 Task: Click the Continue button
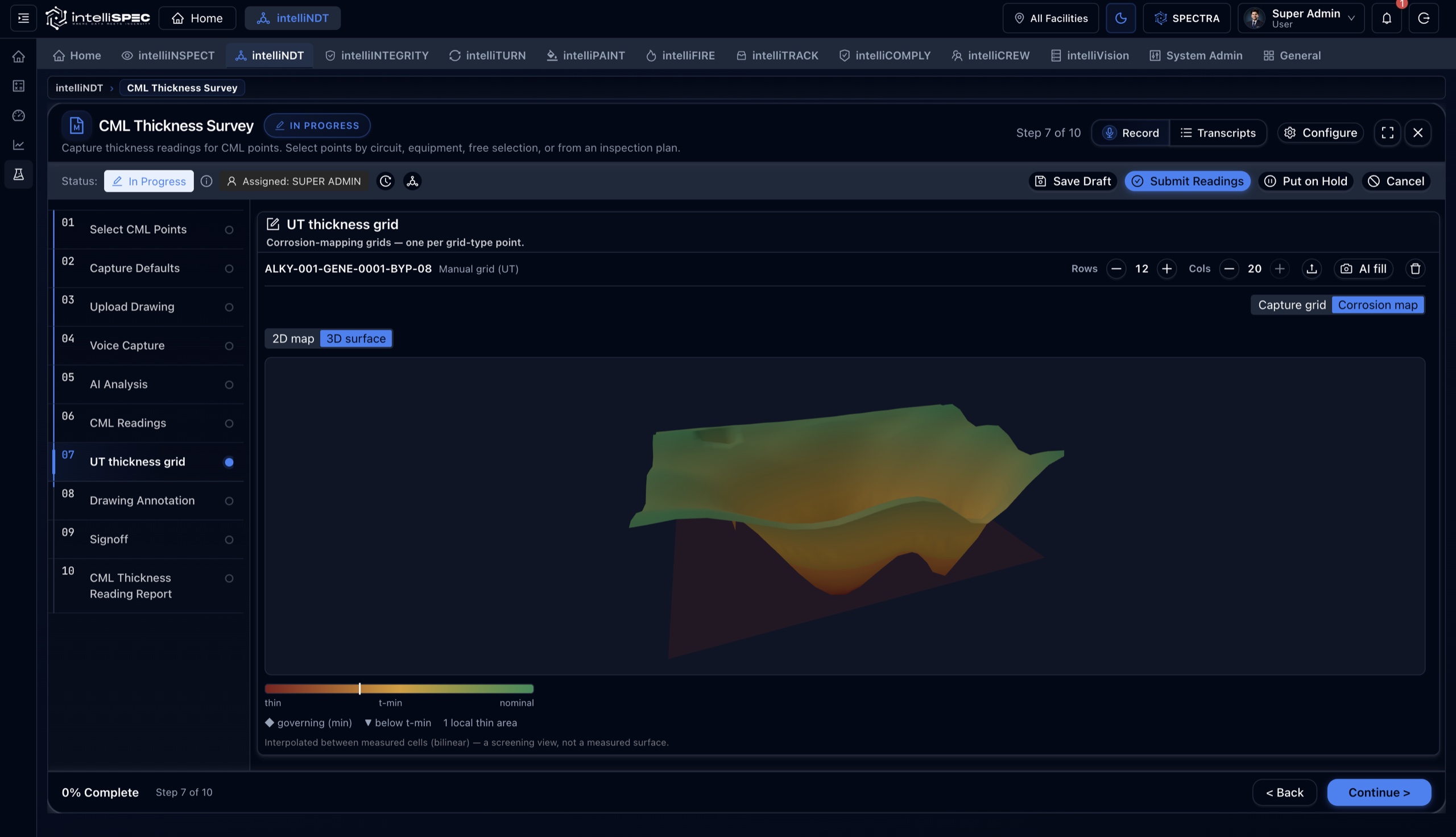[x=1379, y=792]
